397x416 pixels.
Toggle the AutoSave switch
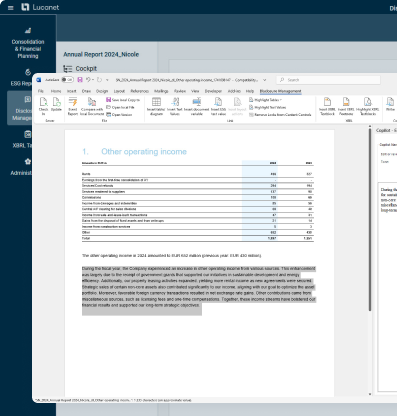tap(67, 80)
